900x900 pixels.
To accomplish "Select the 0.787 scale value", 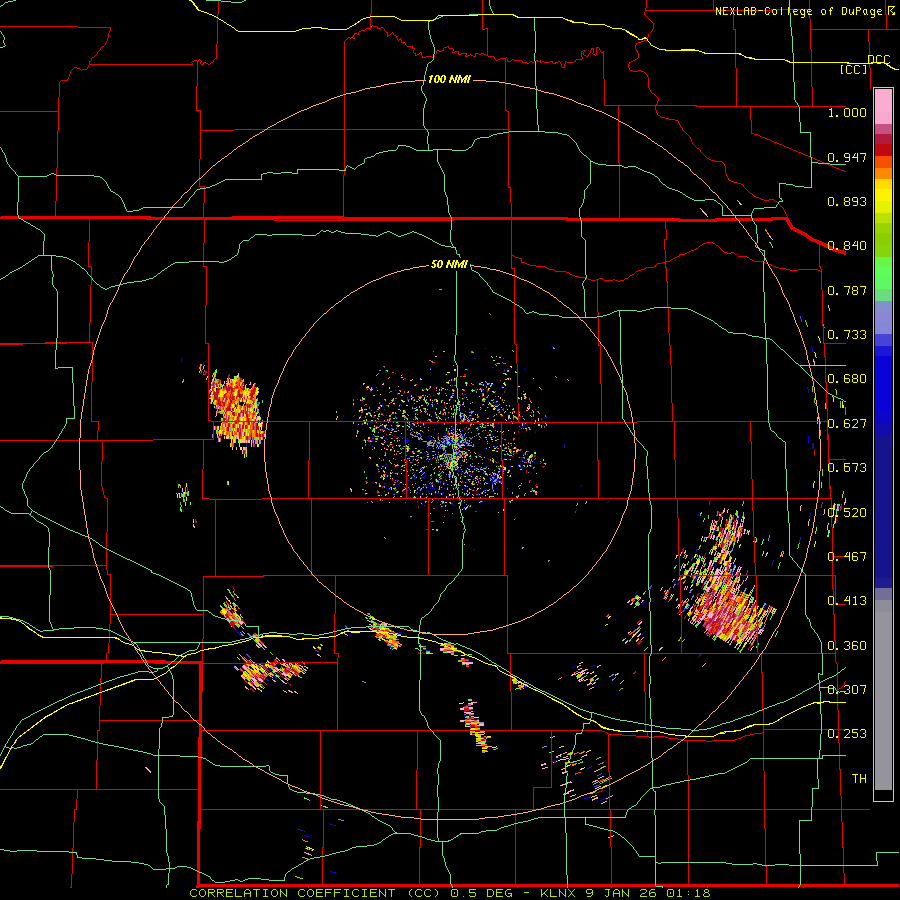I will click(847, 290).
